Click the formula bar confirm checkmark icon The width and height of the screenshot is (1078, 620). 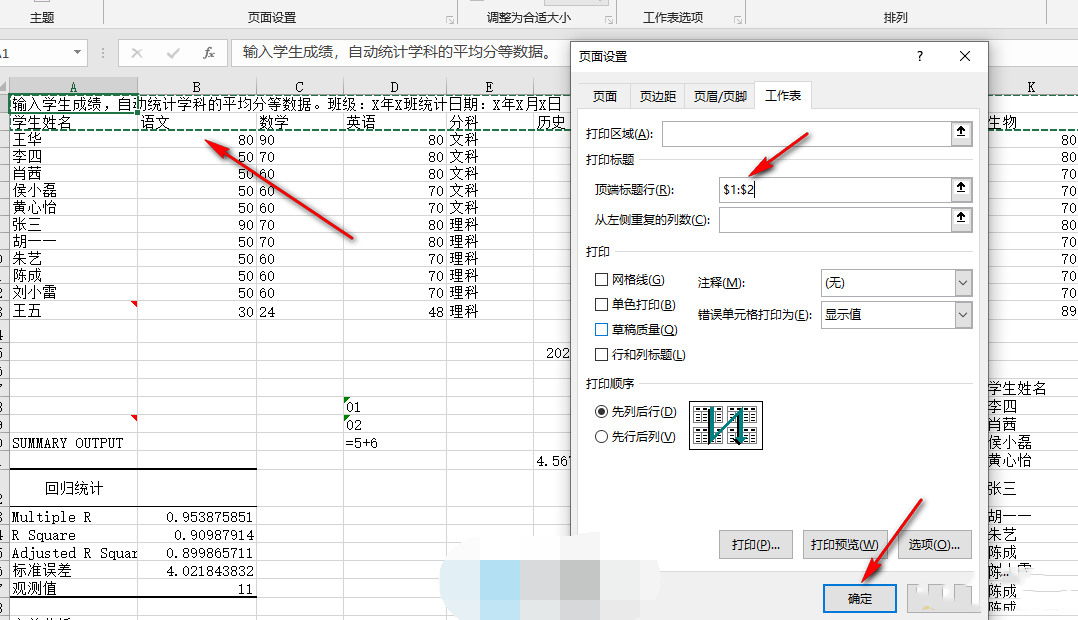click(173, 53)
